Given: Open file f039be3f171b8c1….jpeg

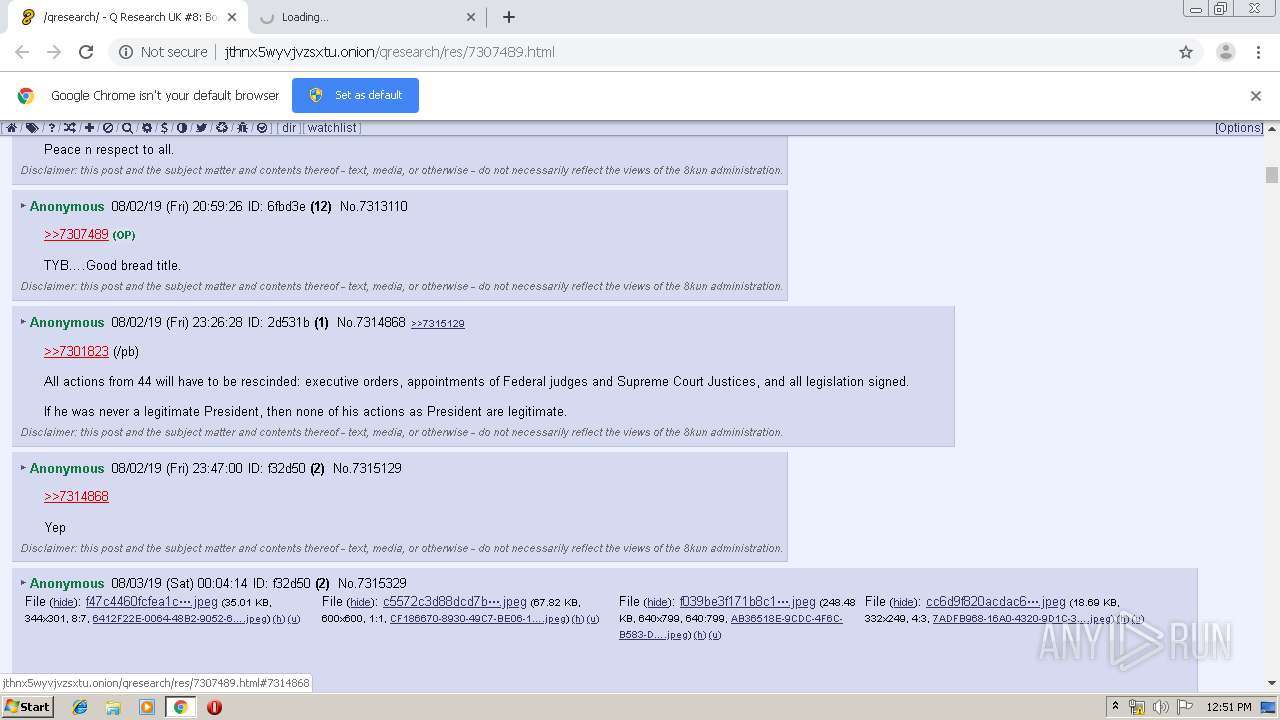Looking at the screenshot, I should coord(748,602).
